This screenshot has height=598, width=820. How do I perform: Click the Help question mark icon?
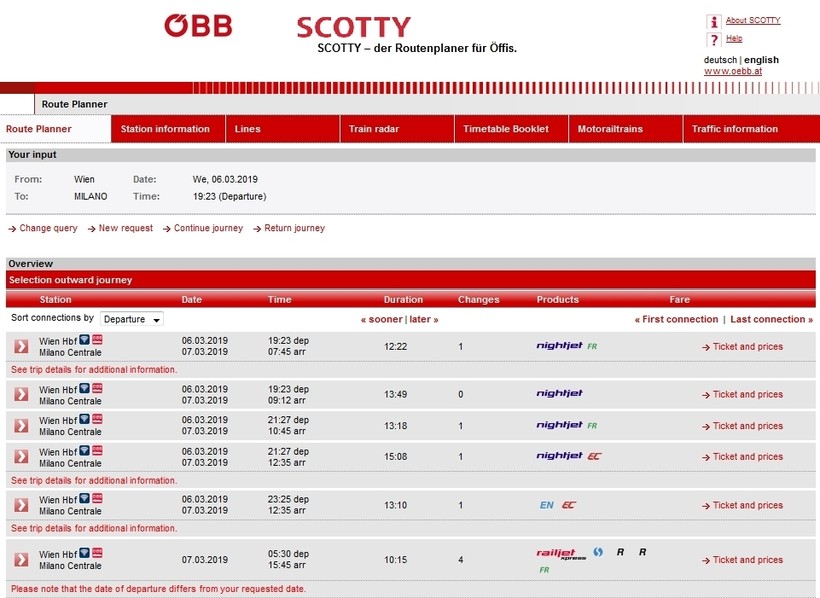click(713, 40)
